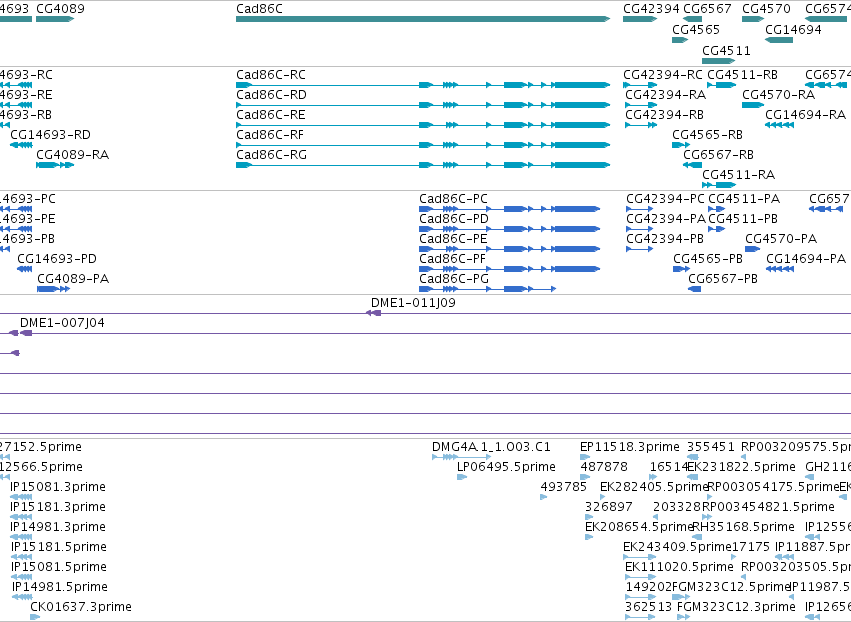851x622 pixels.
Task: Select the CG4511-RB transcript label
Action: pyautogui.click(x=742, y=74)
